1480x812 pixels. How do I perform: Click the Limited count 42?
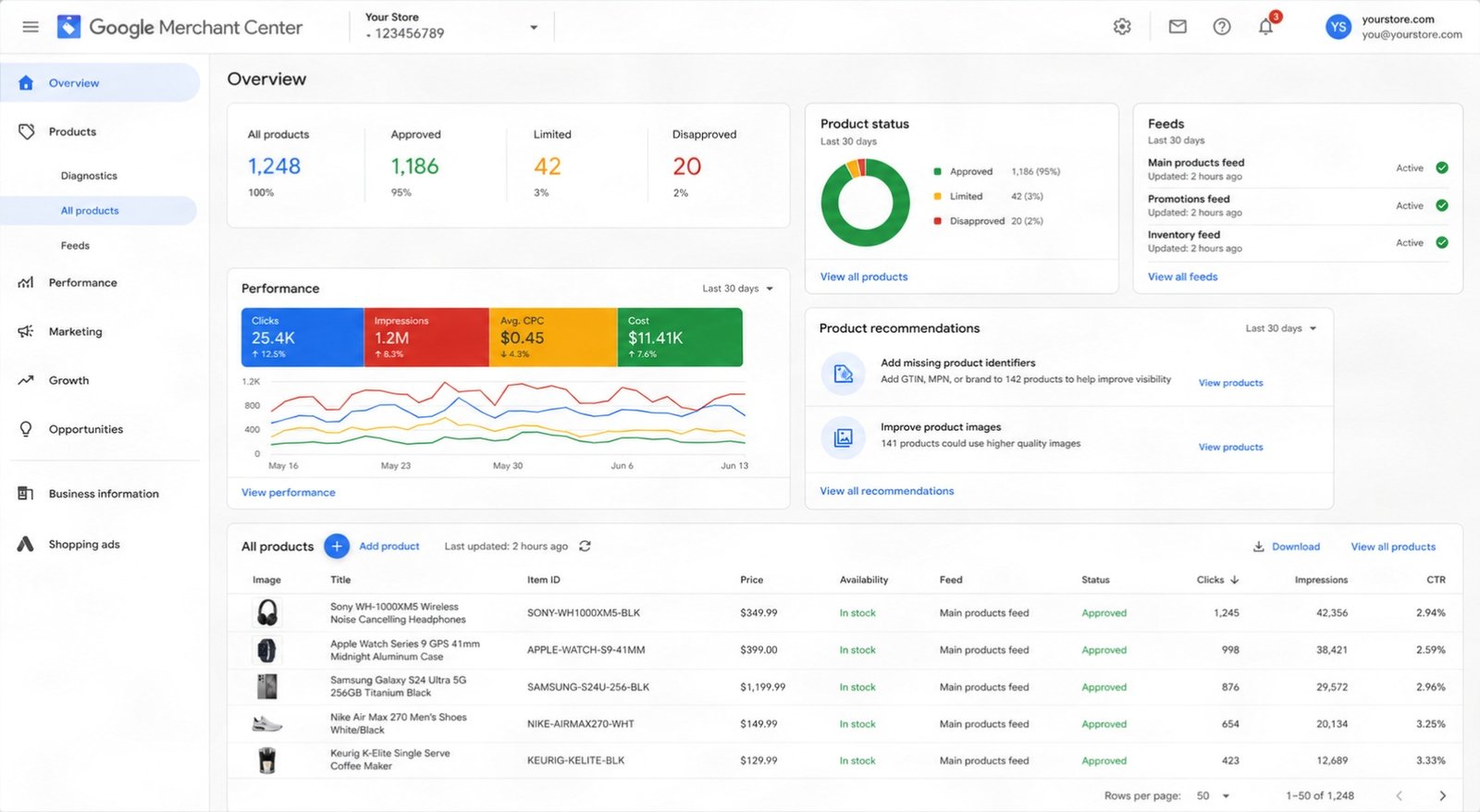(547, 166)
